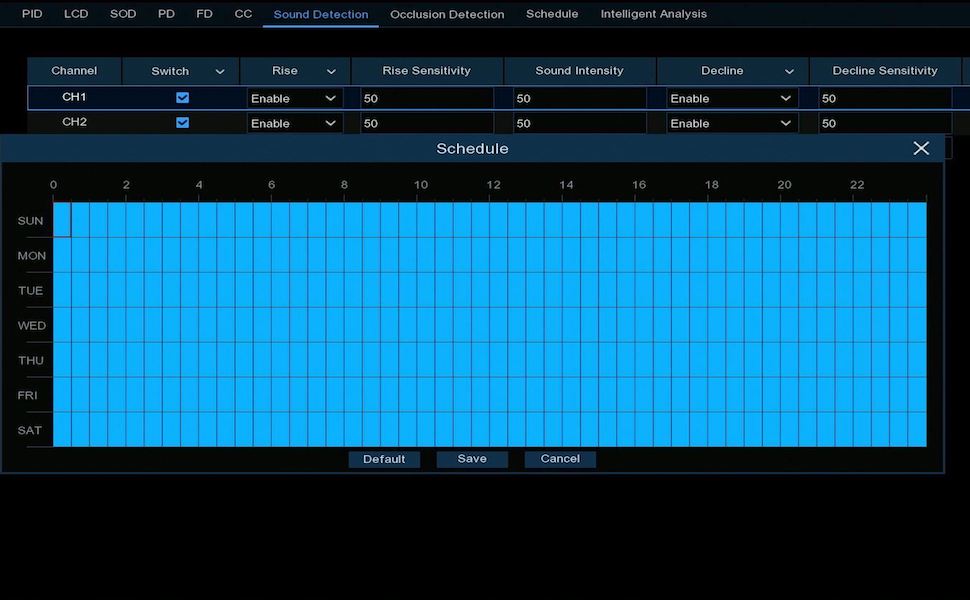Toggle the CH2 Switch checkbox

(x=182, y=123)
